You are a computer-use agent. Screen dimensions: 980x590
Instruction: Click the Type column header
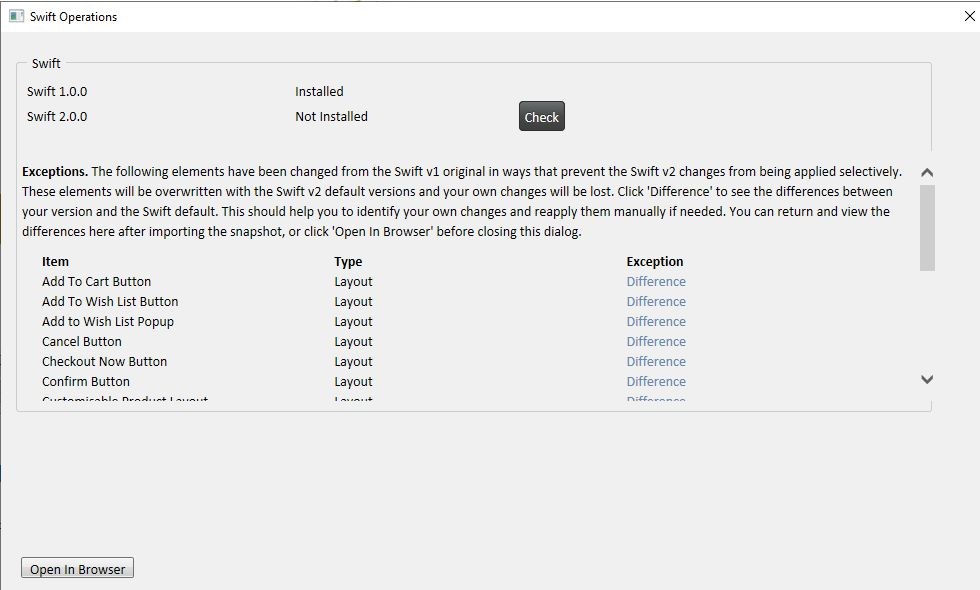click(348, 262)
